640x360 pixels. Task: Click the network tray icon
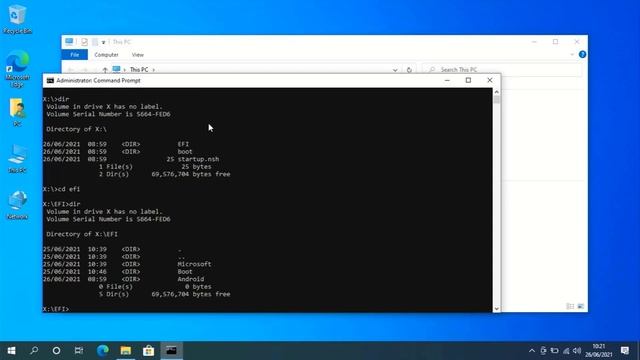pyautogui.click(x=566, y=351)
